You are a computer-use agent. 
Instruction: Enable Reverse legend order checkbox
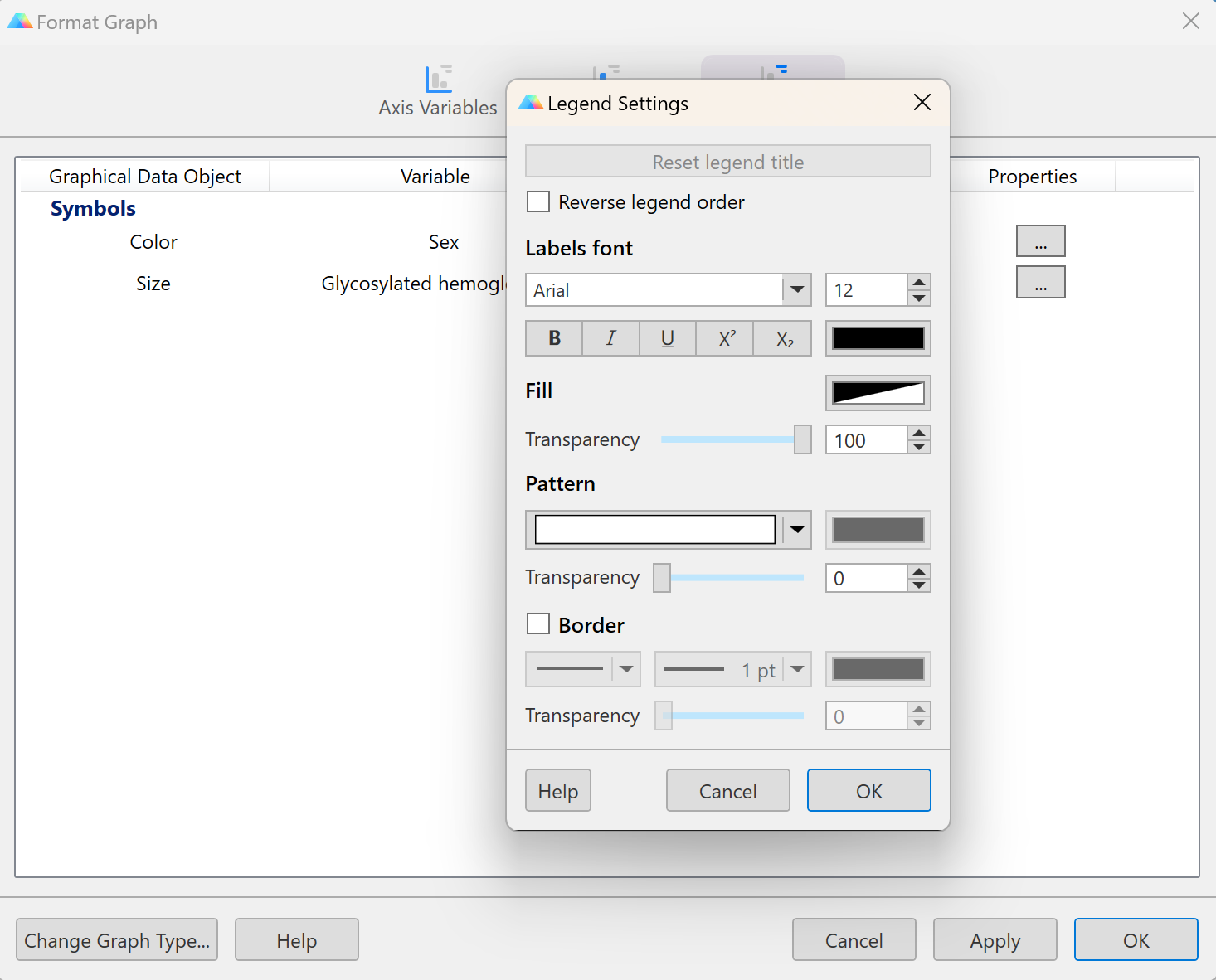pos(538,202)
